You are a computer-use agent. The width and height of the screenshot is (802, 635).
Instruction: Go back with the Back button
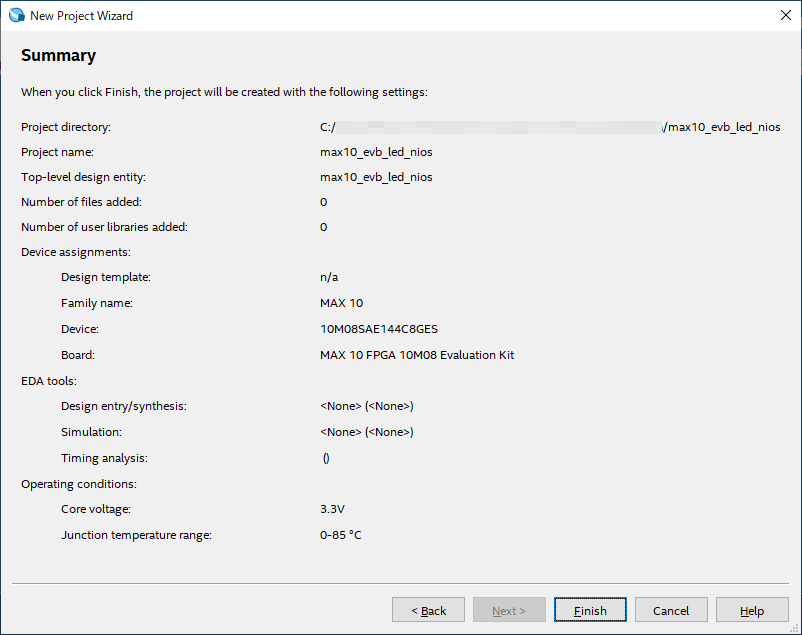pos(428,610)
